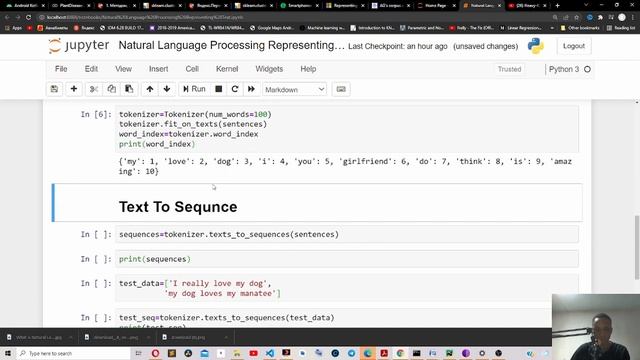Screen dimensions: 640x360
Task: Select the Text To Sequnce heading cell
Action: [x=318, y=203]
